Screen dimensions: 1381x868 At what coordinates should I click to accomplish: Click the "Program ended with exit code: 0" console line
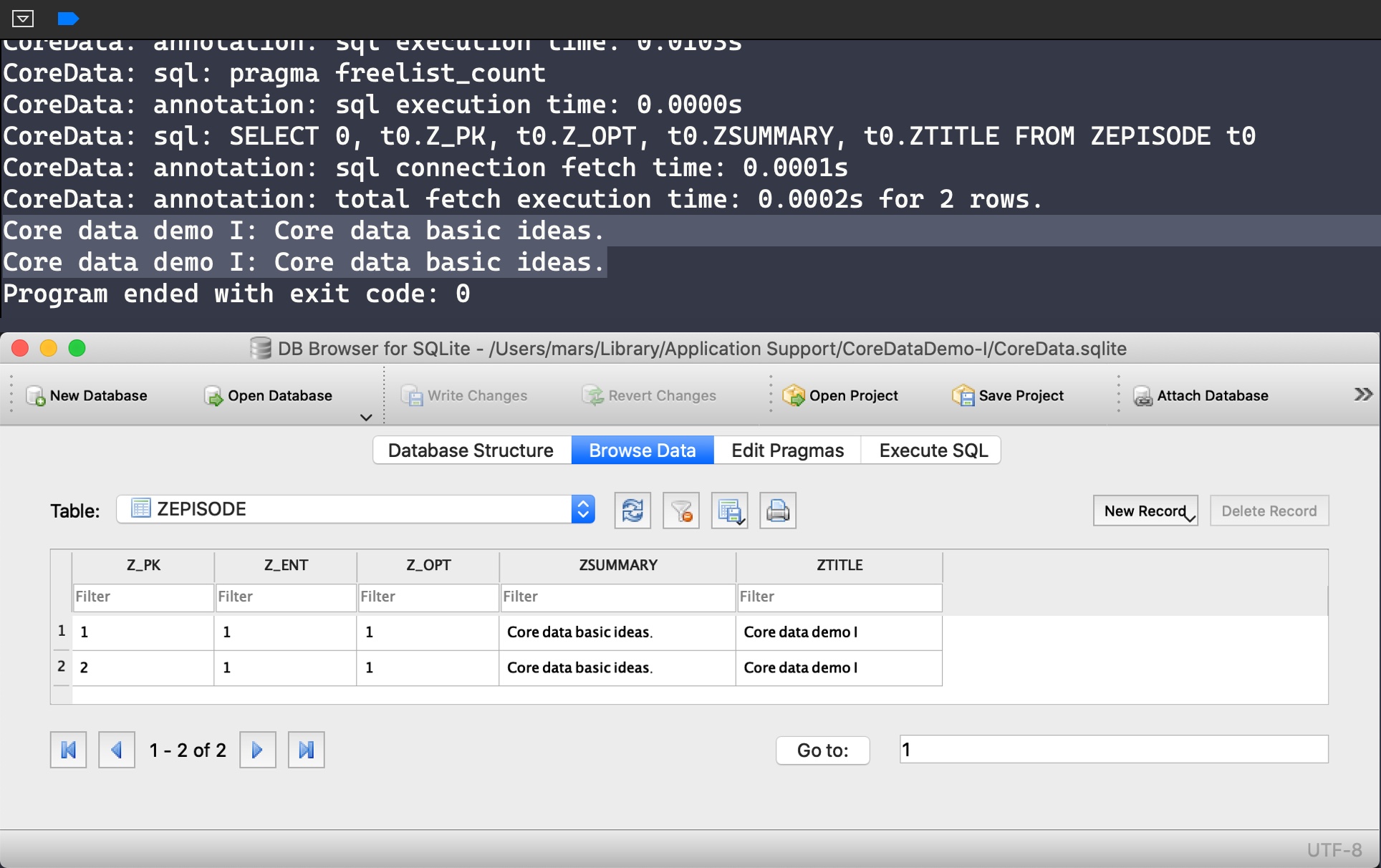pos(237,294)
